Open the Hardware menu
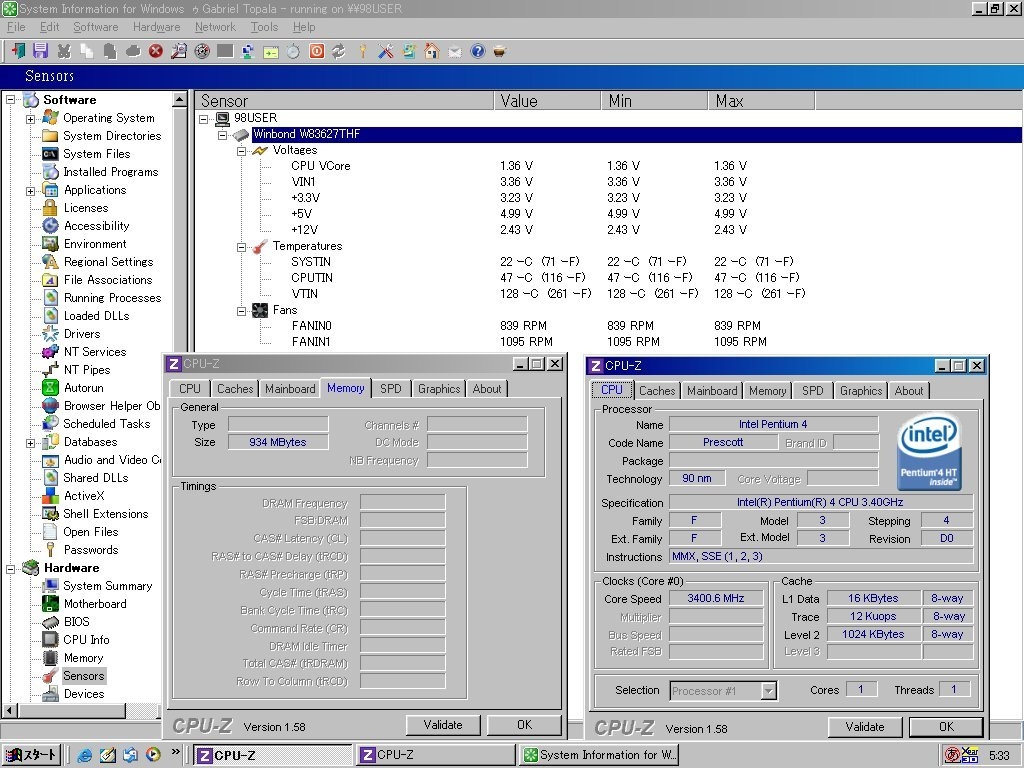1024x768 pixels. (x=156, y=27)
